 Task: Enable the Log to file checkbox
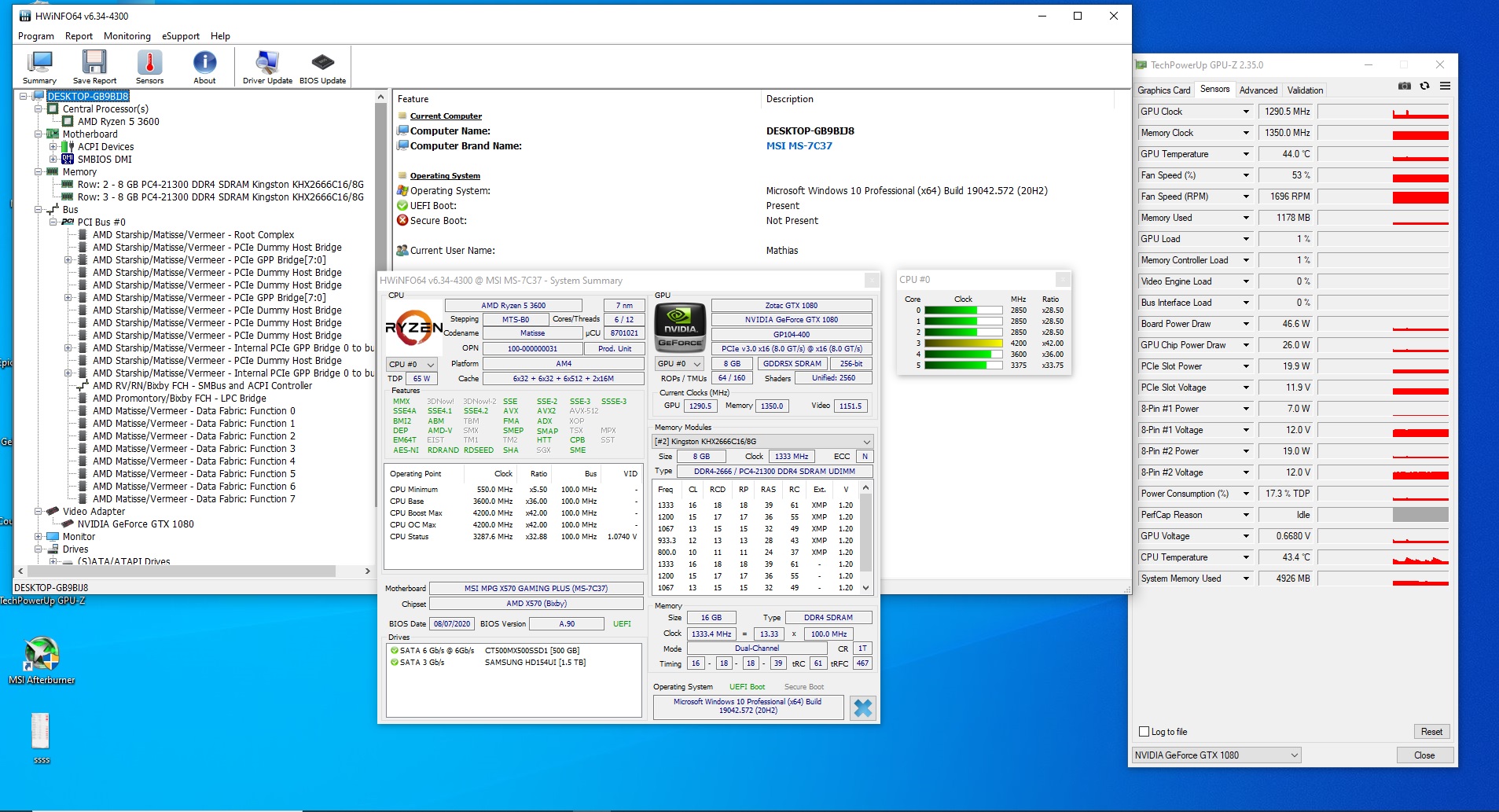click(x=1144, y=732)
